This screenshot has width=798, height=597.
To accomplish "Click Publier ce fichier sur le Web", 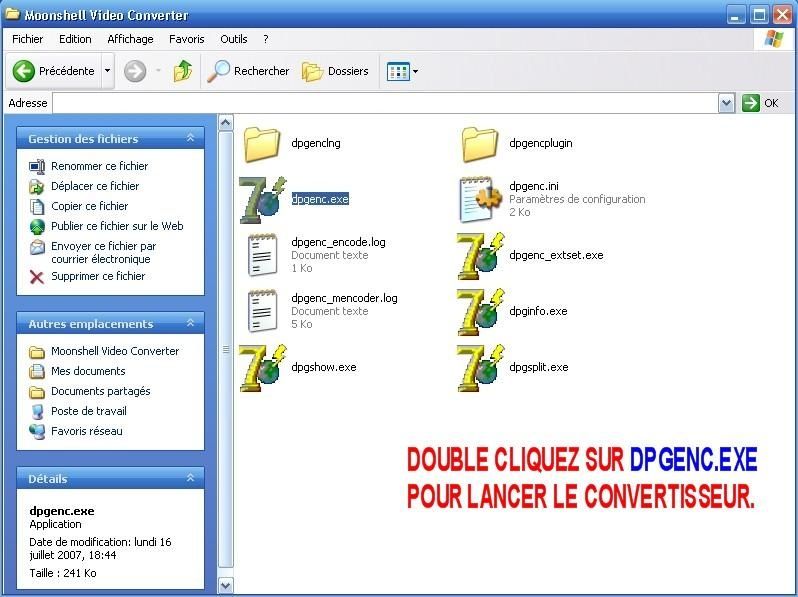I will [117, 226].
